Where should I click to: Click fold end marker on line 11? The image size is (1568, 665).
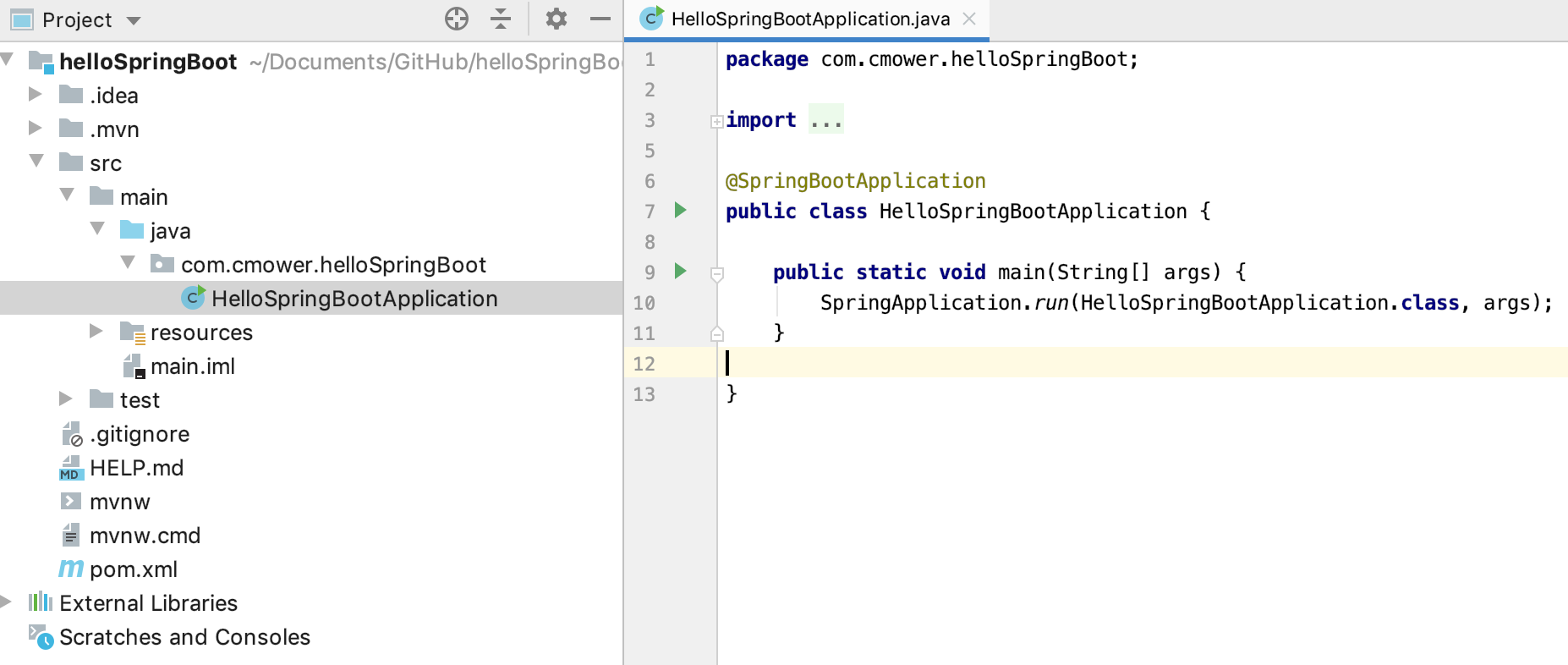pyautogui.click(x=716, y=333)
